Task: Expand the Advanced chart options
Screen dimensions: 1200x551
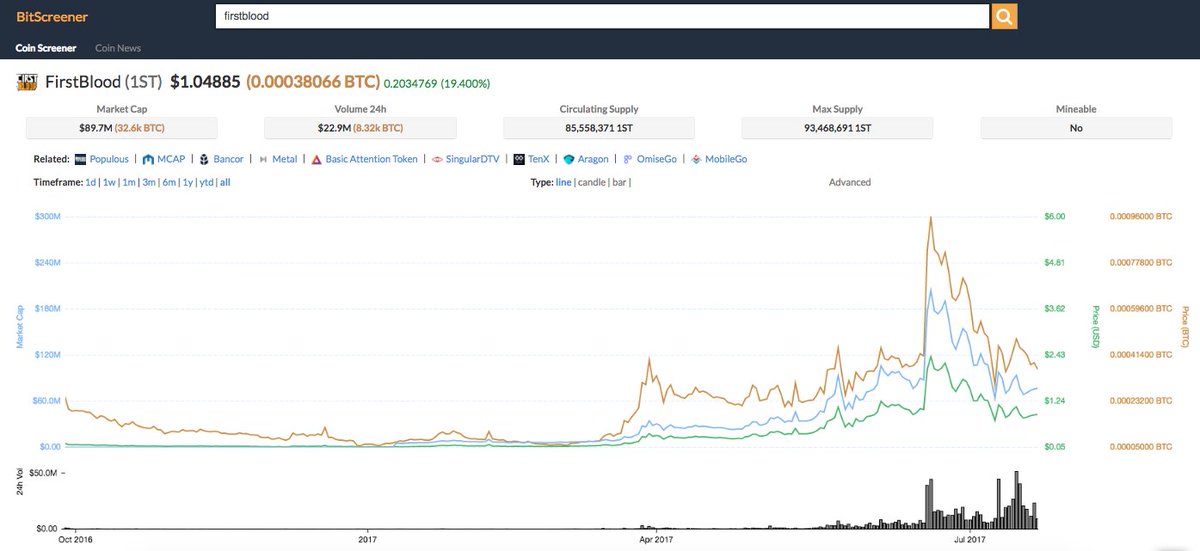Action: coord(850,183)
